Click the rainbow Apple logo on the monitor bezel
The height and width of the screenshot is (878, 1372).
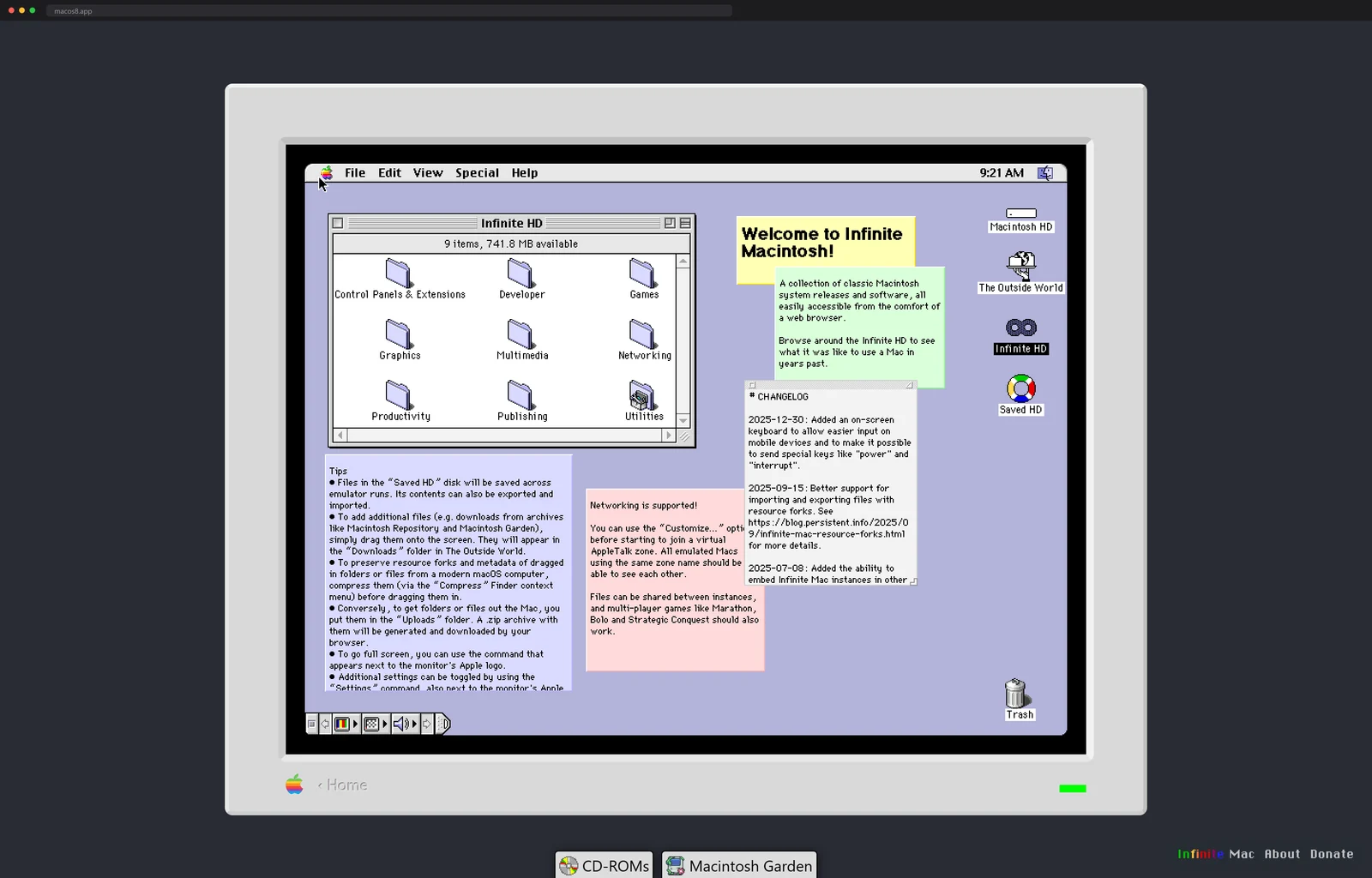[294, 785]
